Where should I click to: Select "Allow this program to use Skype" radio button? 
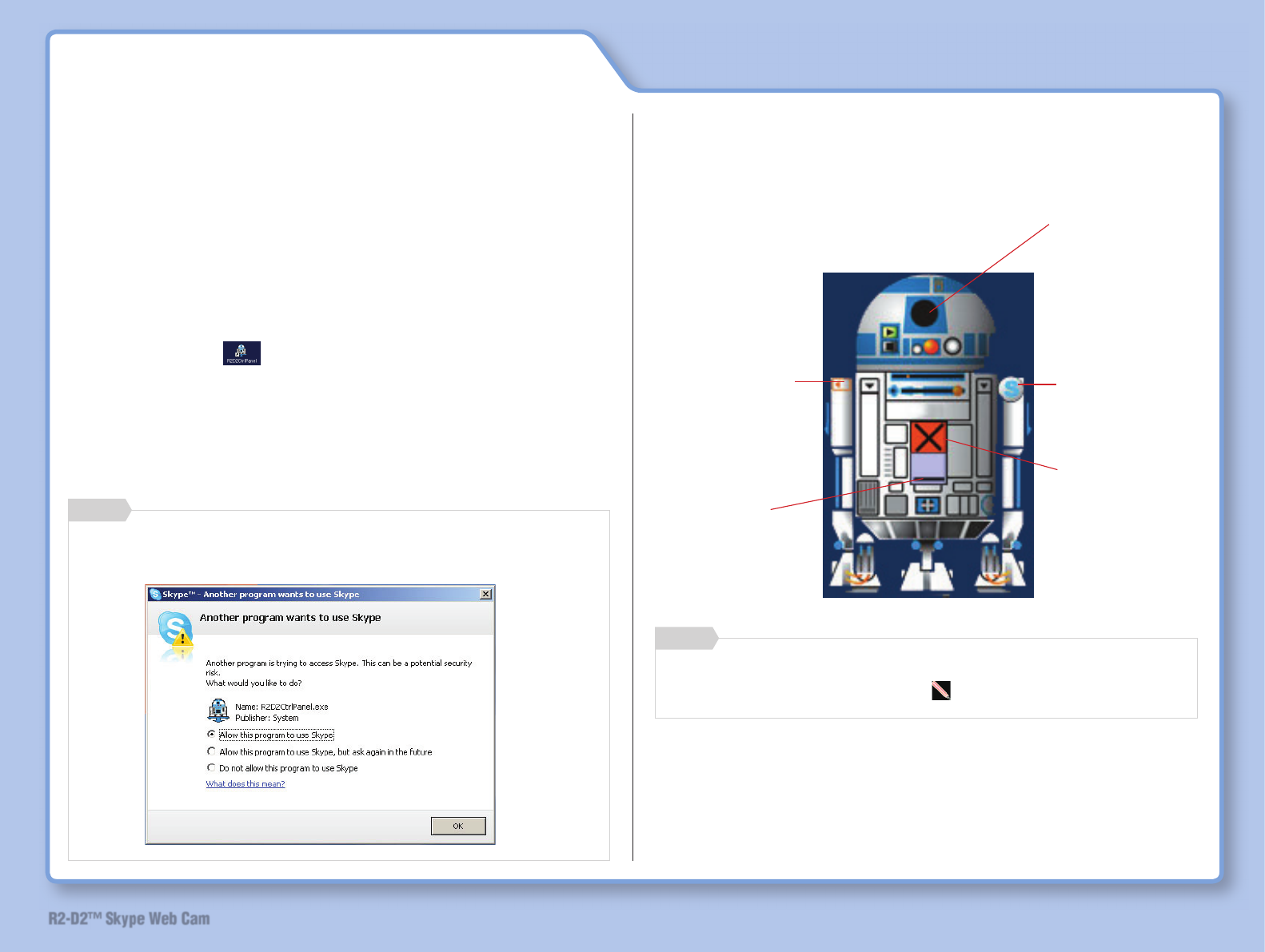click(211, 735)
